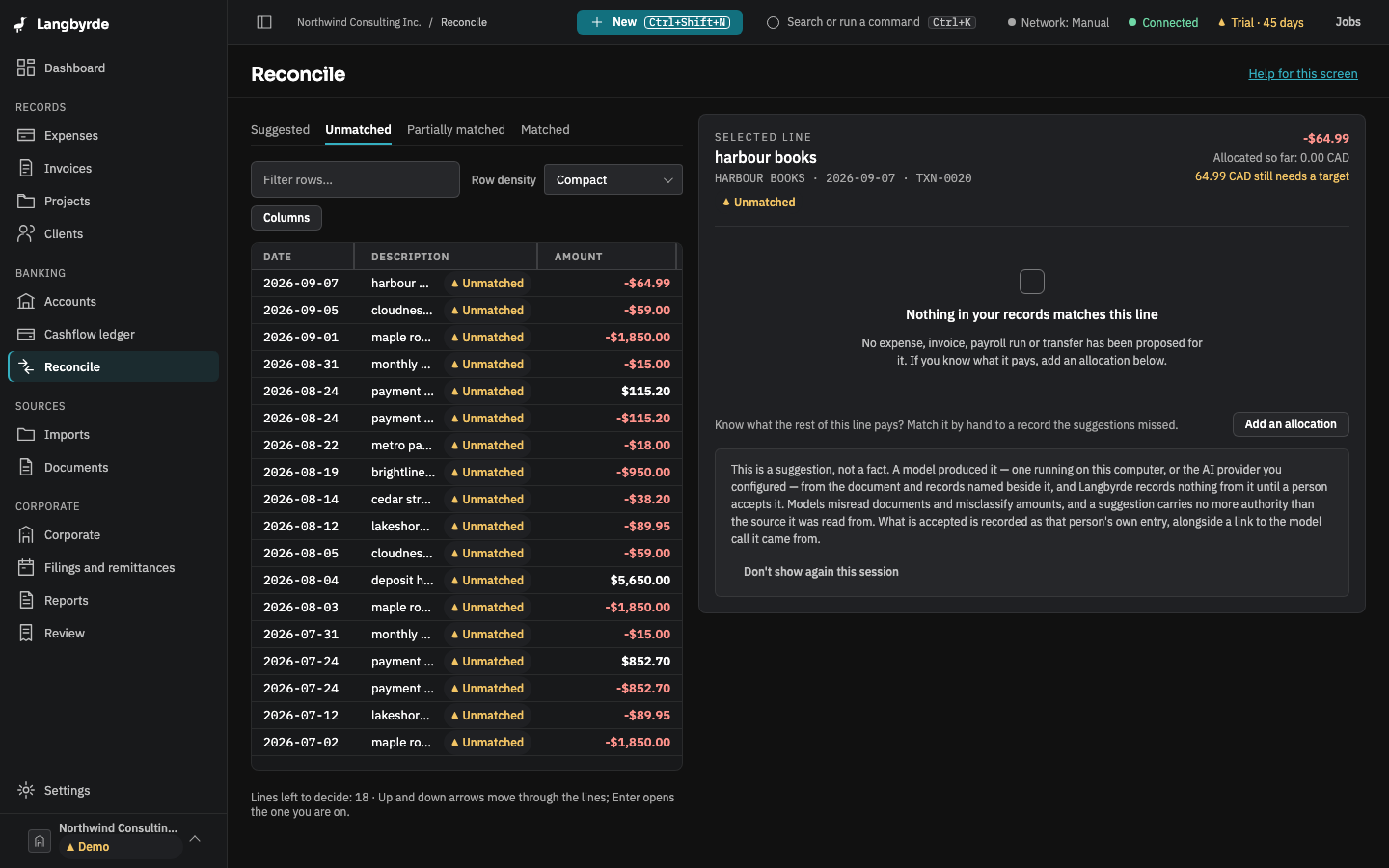Open the Matched tab
Image resolution: width=1389 pixels, height=868 pixels.
(x=545, y=130)
